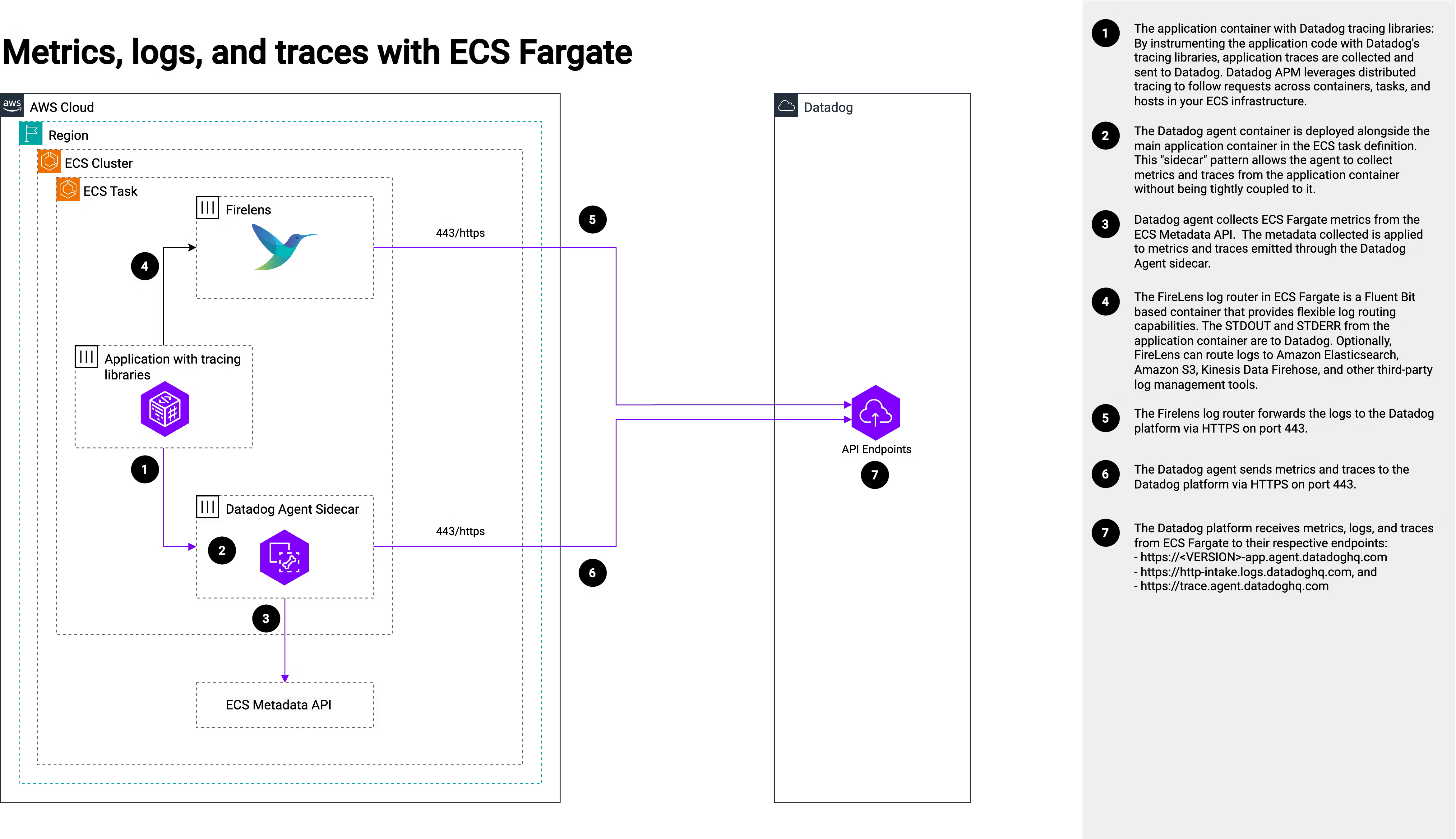Click the legend paragraph about FireLens log router
Screen dimensions: 1456x839
pos(1283,341)
